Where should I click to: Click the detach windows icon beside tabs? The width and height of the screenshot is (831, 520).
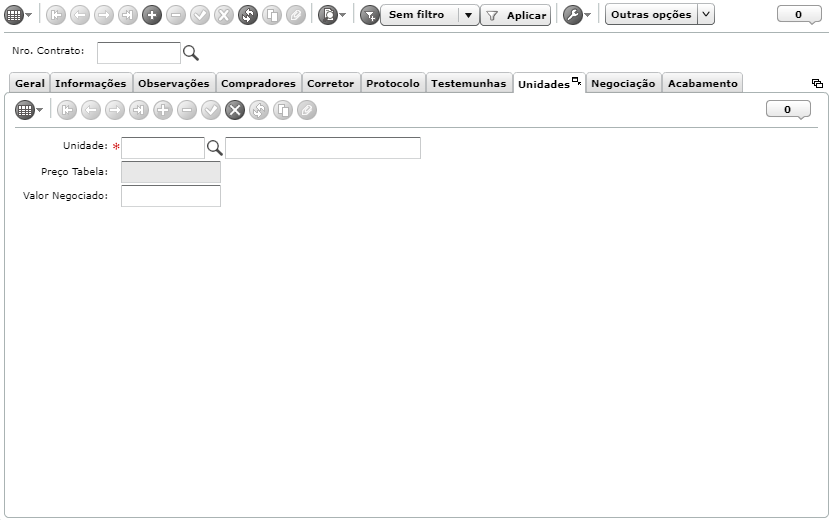[x=817, y=83]
